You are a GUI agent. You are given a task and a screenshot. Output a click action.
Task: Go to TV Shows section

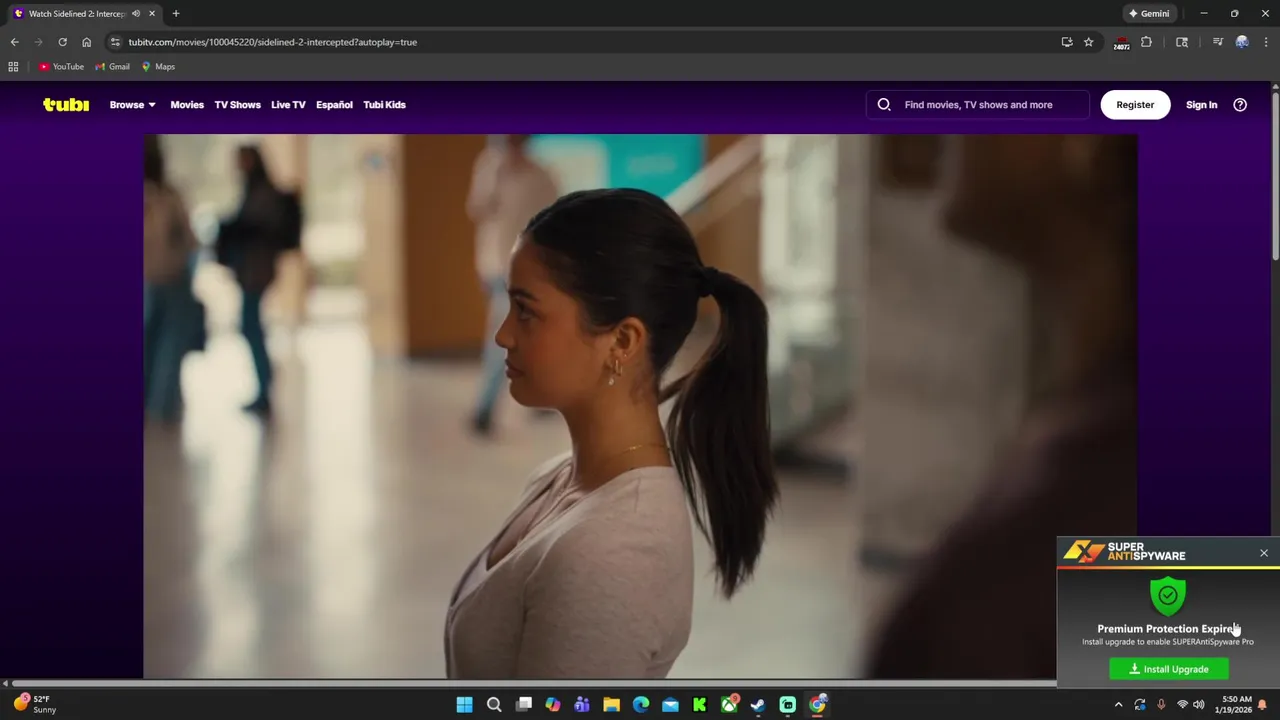pyautogui.click(x=237, y=104)
